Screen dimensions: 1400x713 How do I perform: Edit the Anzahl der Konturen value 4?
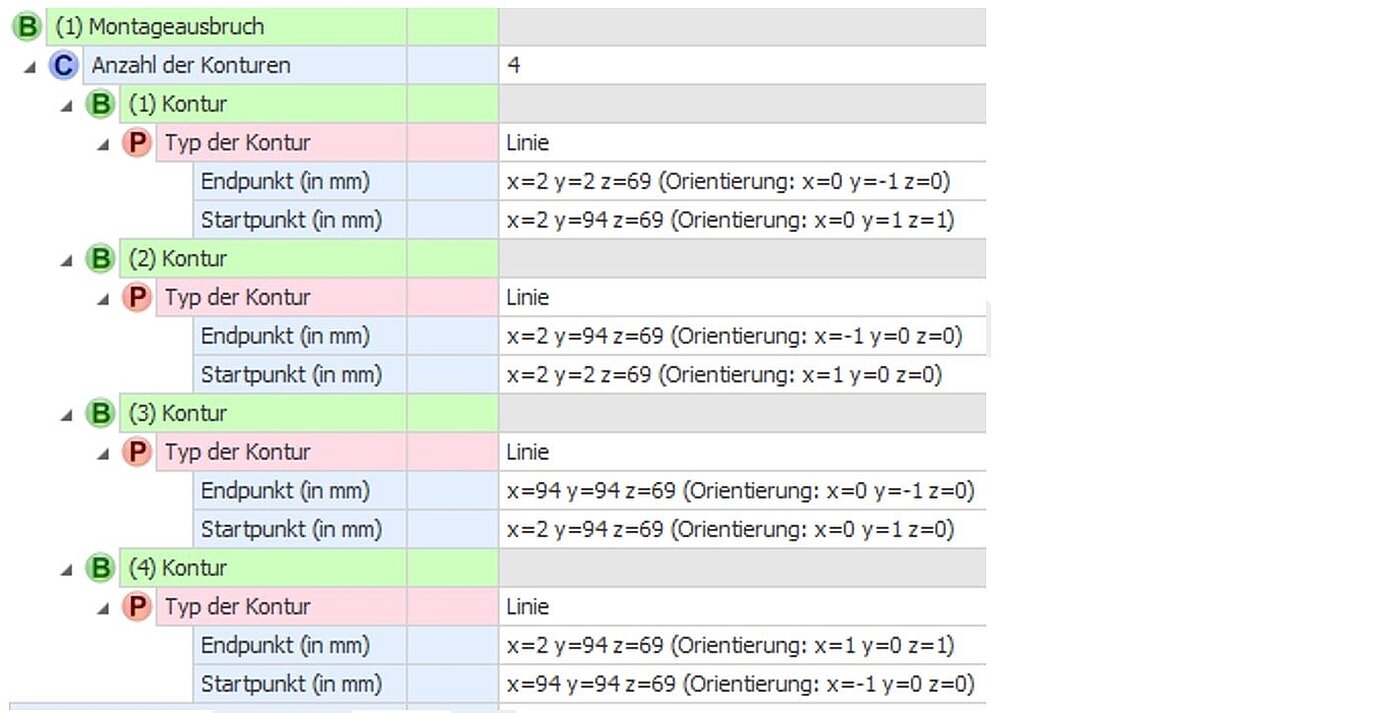(742, 66)
